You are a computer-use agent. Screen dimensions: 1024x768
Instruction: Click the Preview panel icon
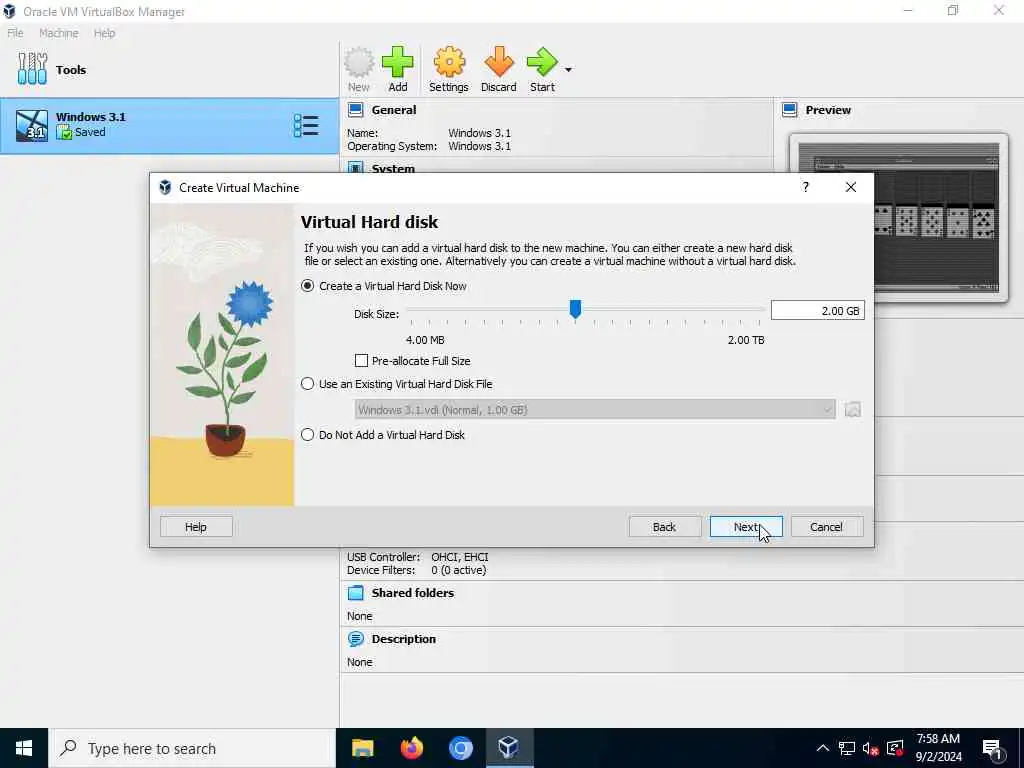point(790,110)
